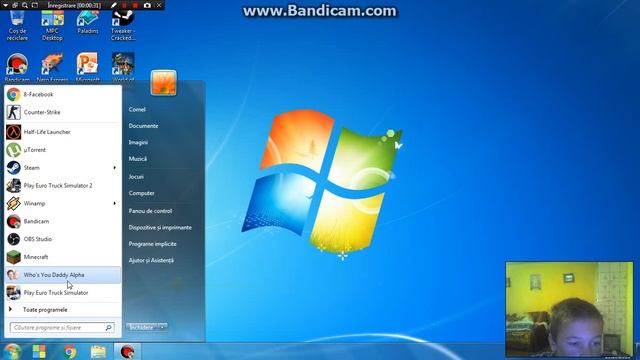The width and height of the screenshot is (640, 360).
Task: Open Cornel user folder
Action: click(137, 109)
